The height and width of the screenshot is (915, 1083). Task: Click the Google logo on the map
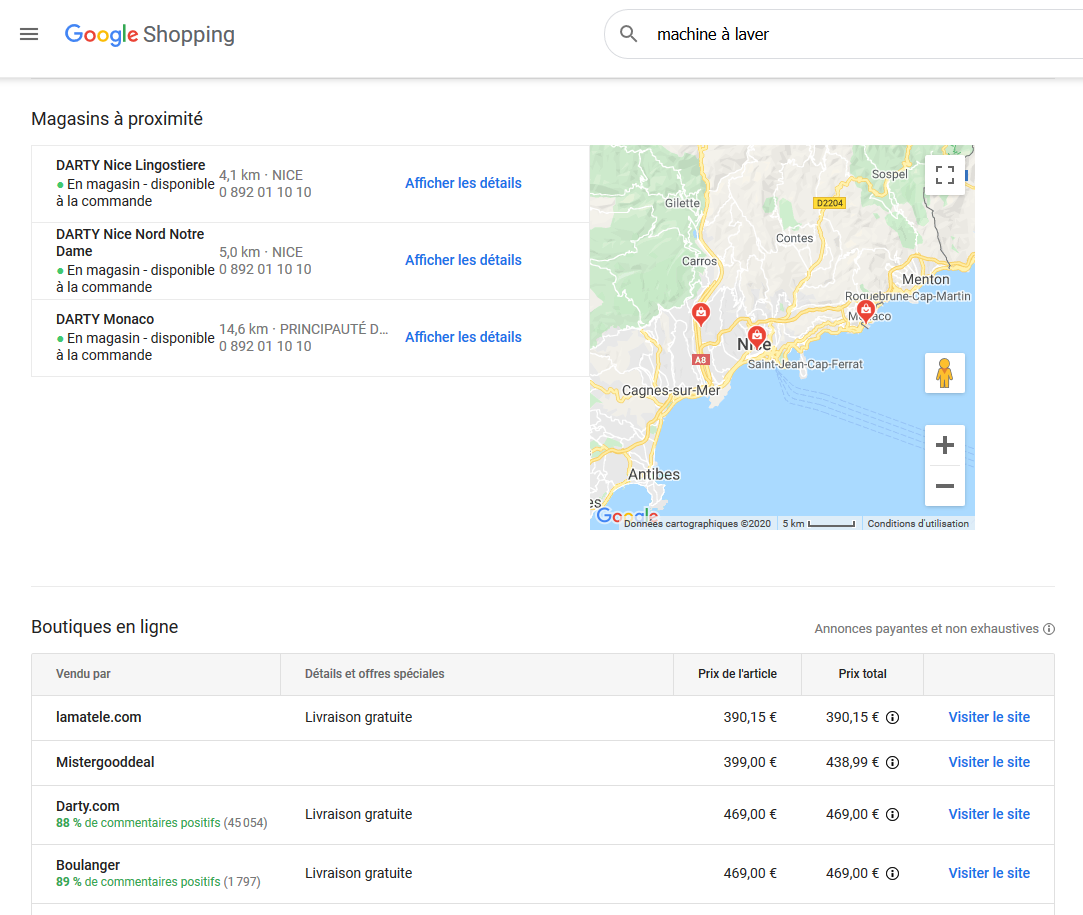[x=626, y=515]
